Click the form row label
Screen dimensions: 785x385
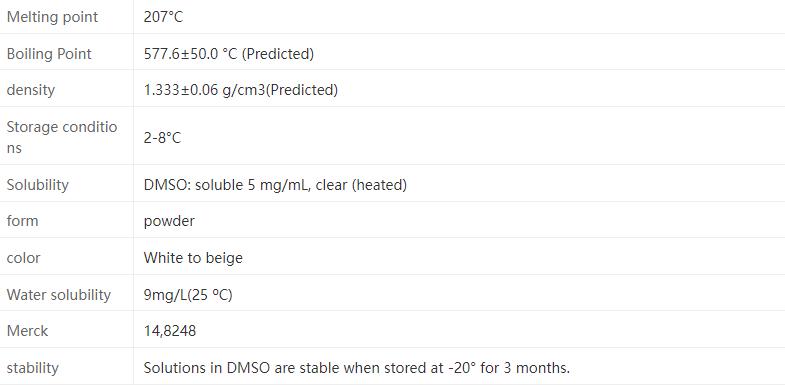point(22,221)
